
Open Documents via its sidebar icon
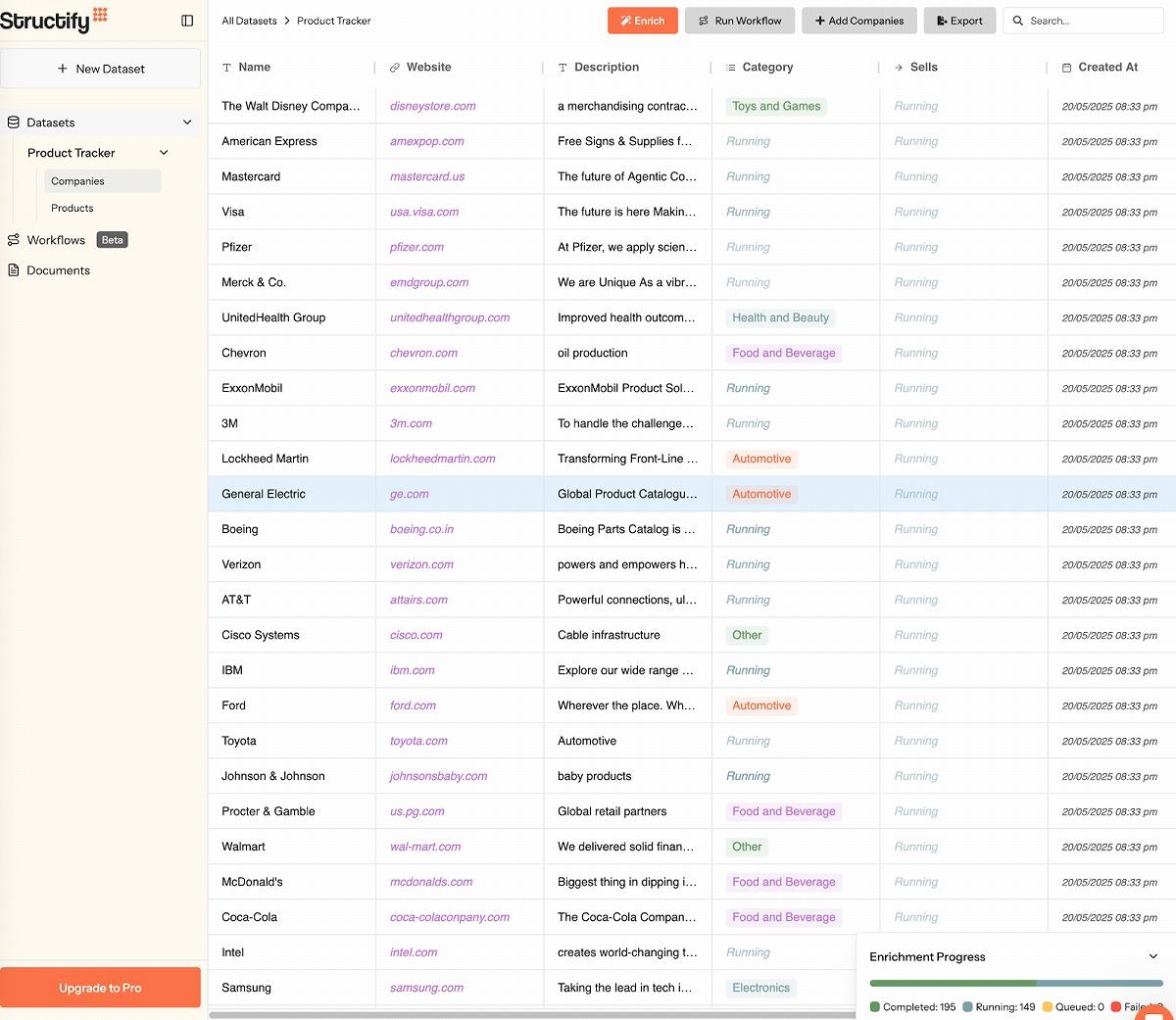14,270
